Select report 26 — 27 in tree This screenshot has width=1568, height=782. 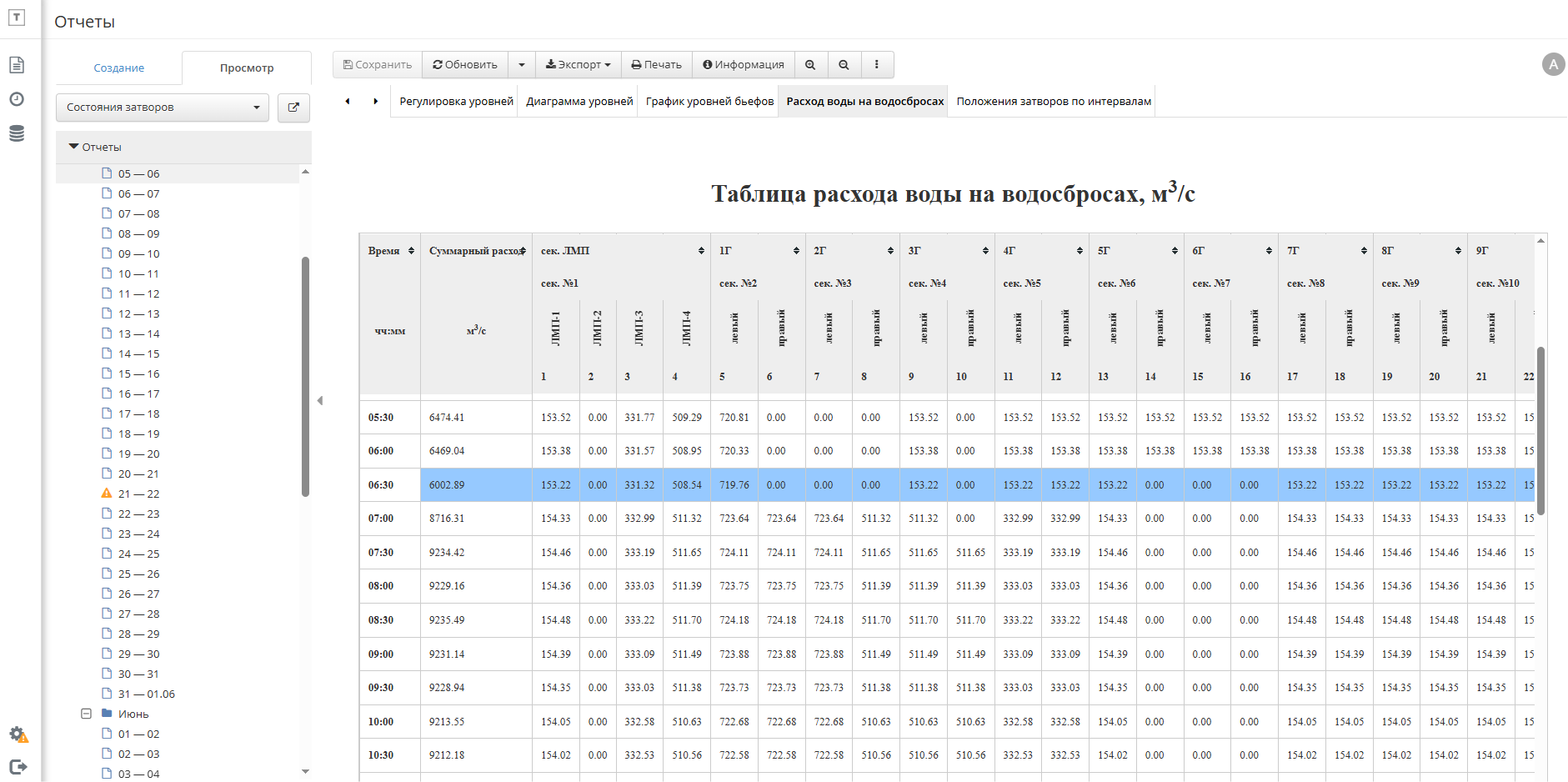point(138,594)
